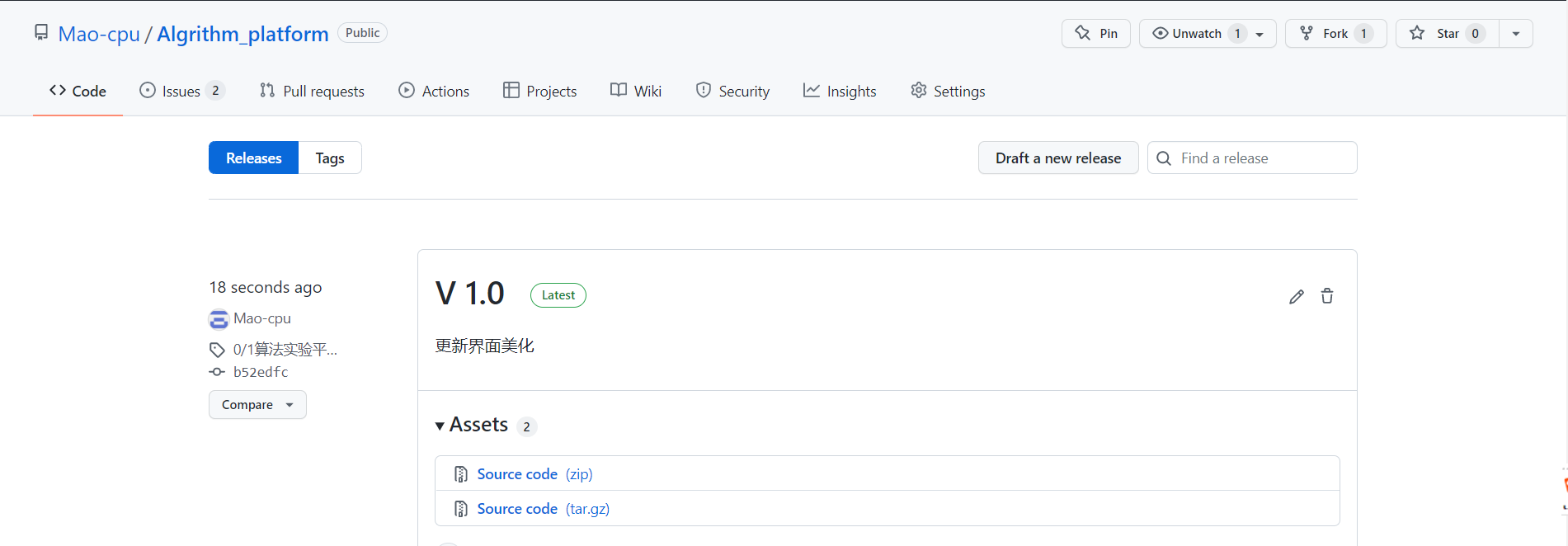Viewport: 1568px width, 546px height.
Task: Click the tar.gz file icon
Action: (461, 509)
